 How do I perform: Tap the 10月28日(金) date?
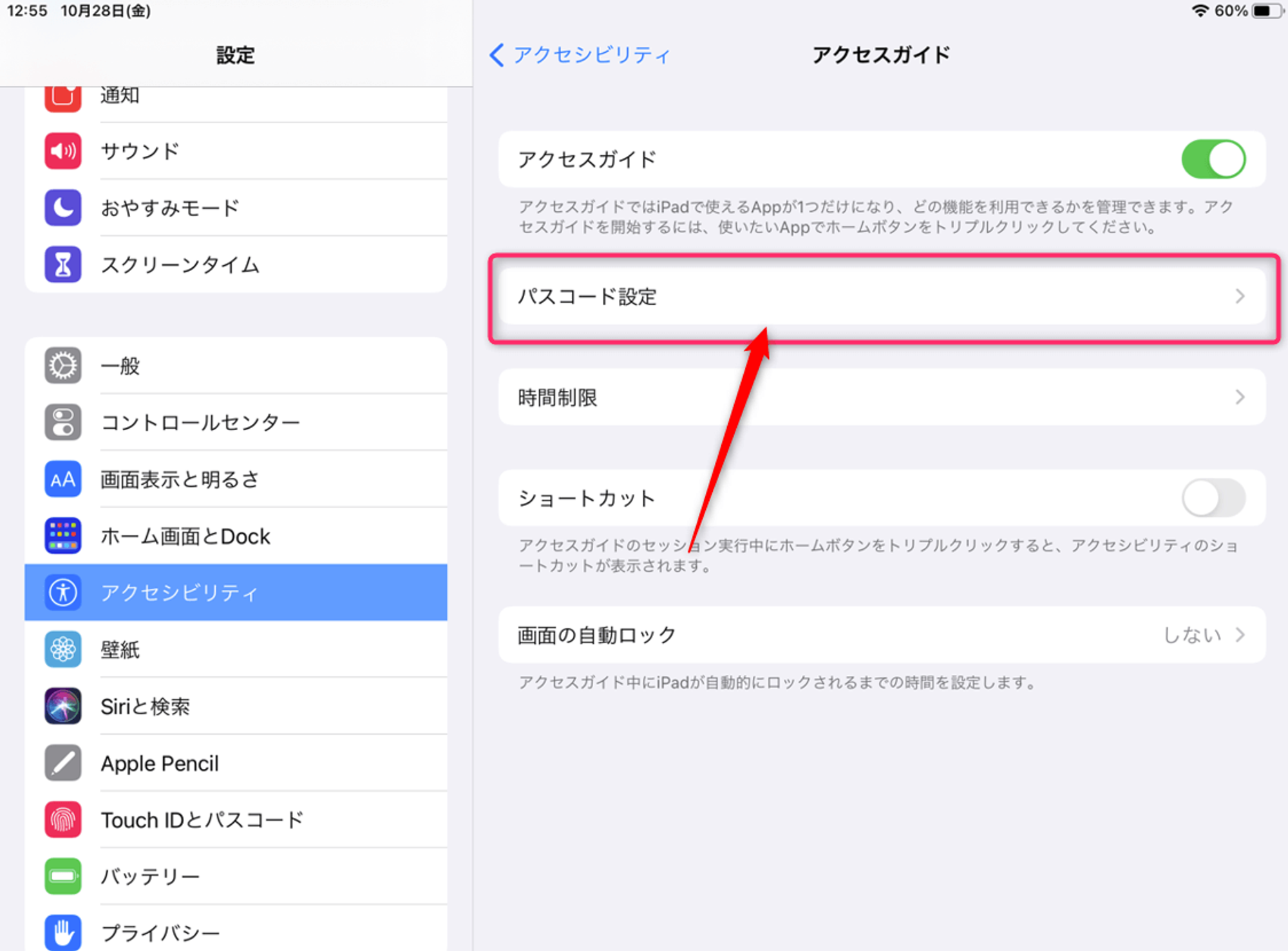tap(106, 11)
